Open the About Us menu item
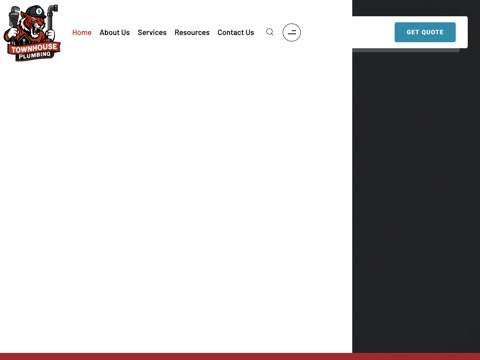480x360 pixels. tap(114, 32)
